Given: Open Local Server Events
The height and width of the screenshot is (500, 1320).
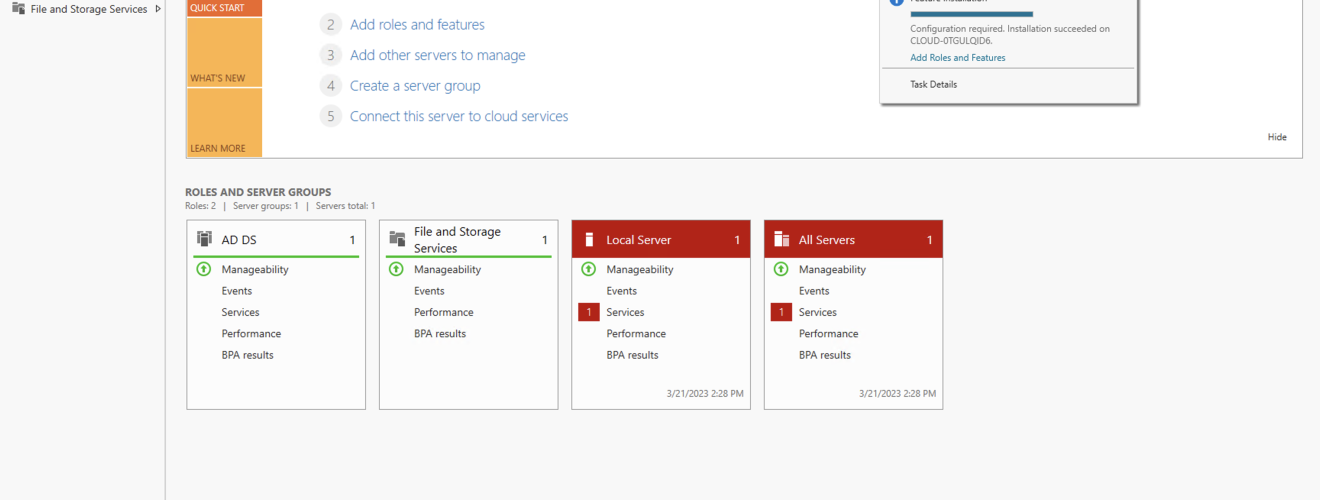Looking at the screenshot, I should (621, 291).
